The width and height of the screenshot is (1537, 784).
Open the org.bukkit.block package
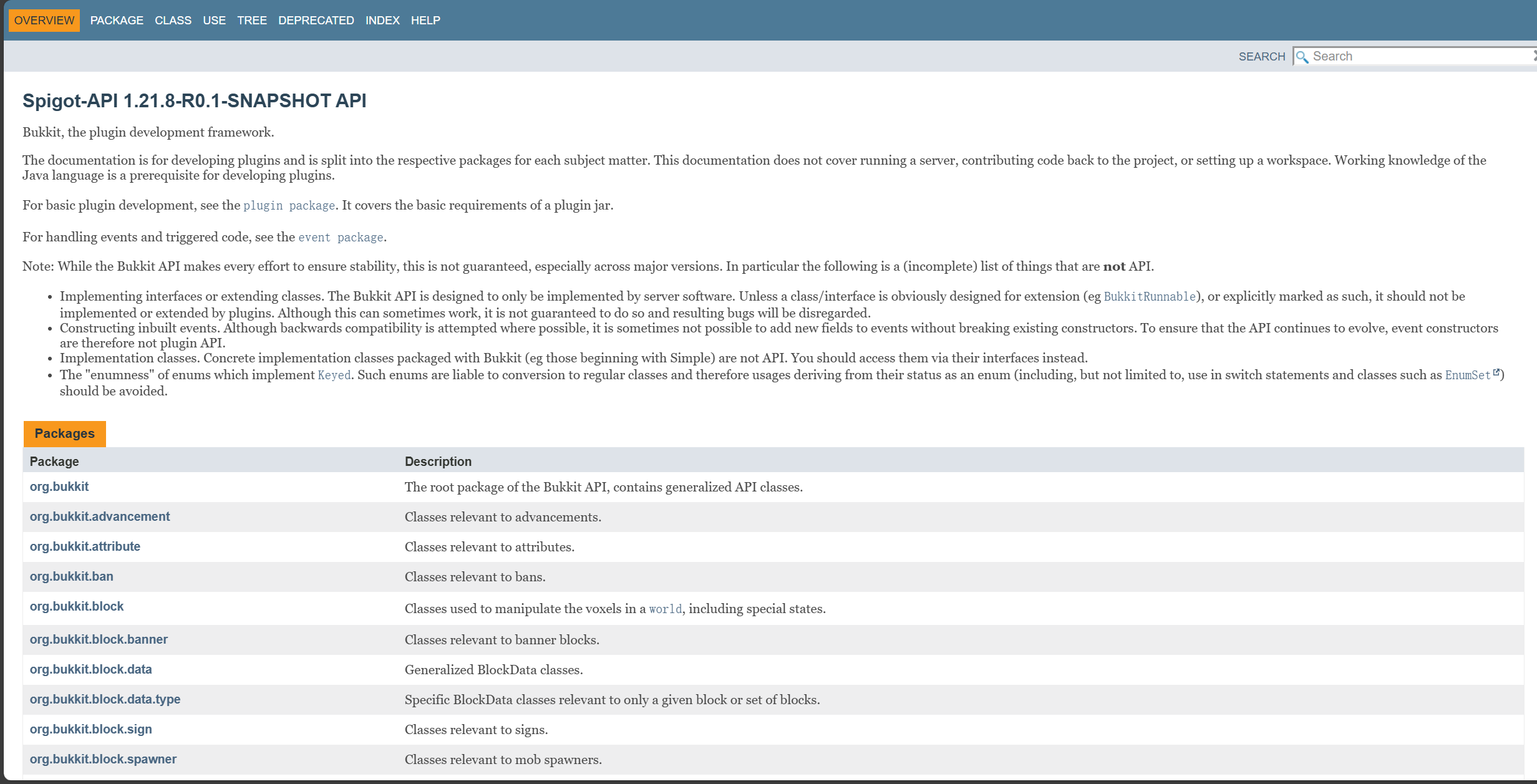[77, 606]
